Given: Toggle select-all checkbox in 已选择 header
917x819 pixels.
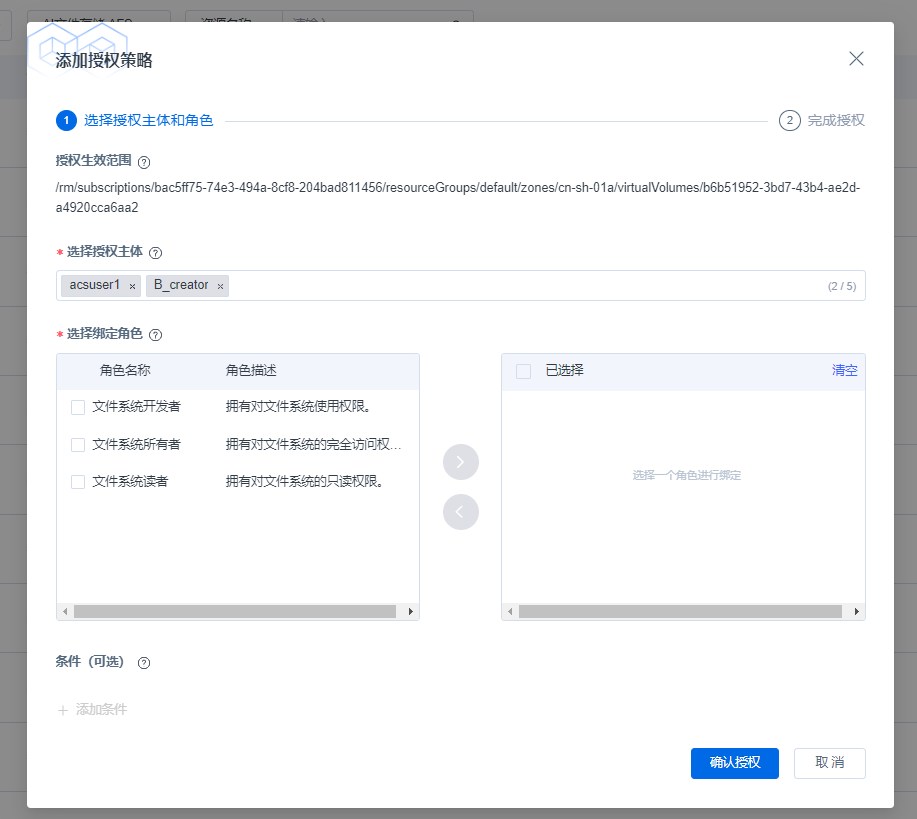Looking at the screenshot, I should pos(523,371).
